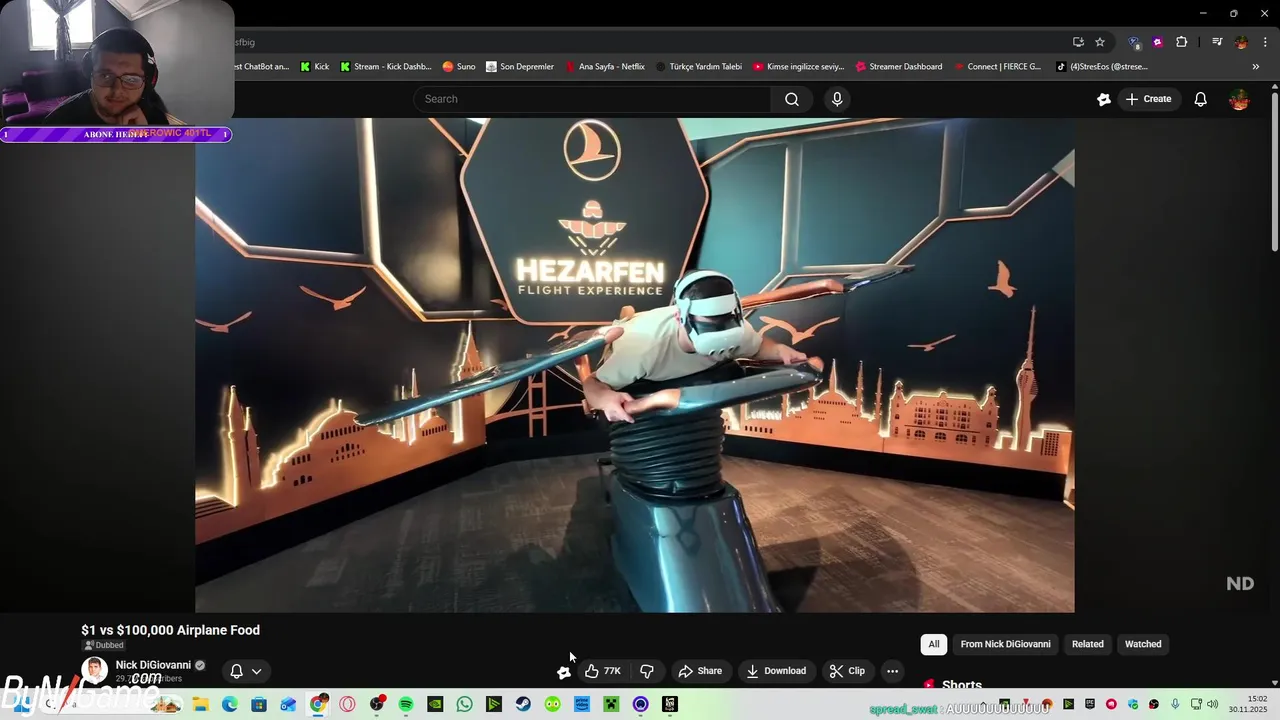Screen dimensions: 1280x720
Task: Open the Stream - Kick Dashb... bookmark
Action: click(x=385, y=67)
